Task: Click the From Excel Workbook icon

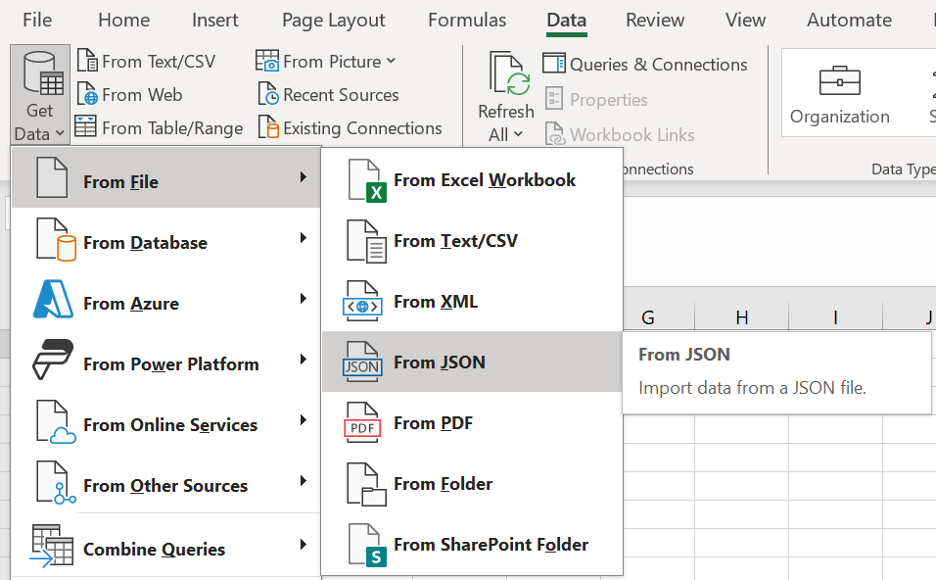Action: [367, 181]
